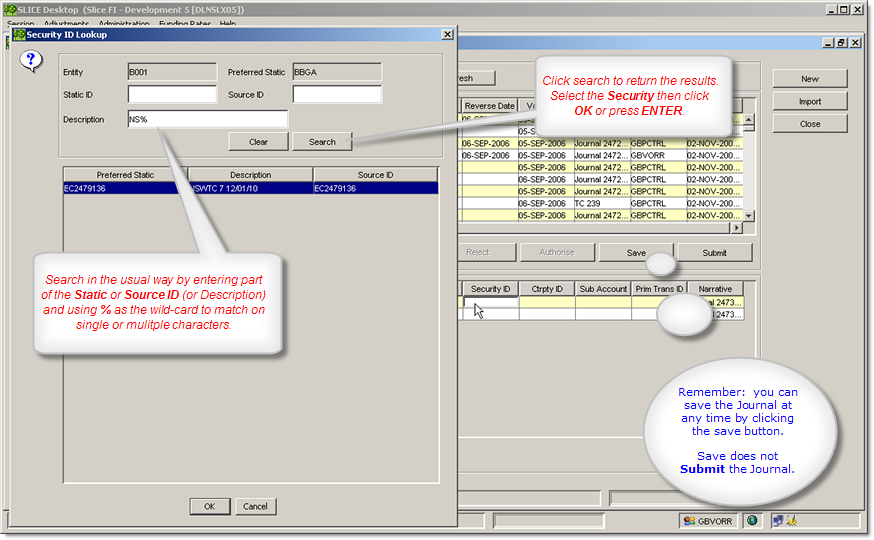Click the Description field containing NS%

click(x=208, y=119)
